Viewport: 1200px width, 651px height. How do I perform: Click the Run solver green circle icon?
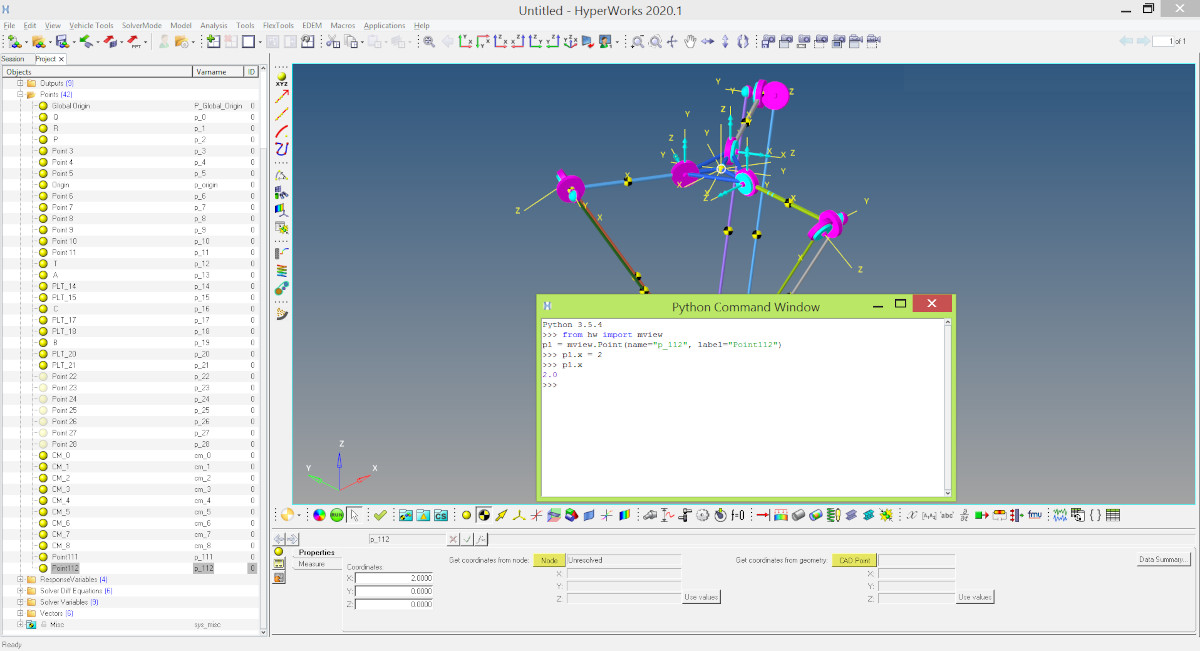[336, 515]
